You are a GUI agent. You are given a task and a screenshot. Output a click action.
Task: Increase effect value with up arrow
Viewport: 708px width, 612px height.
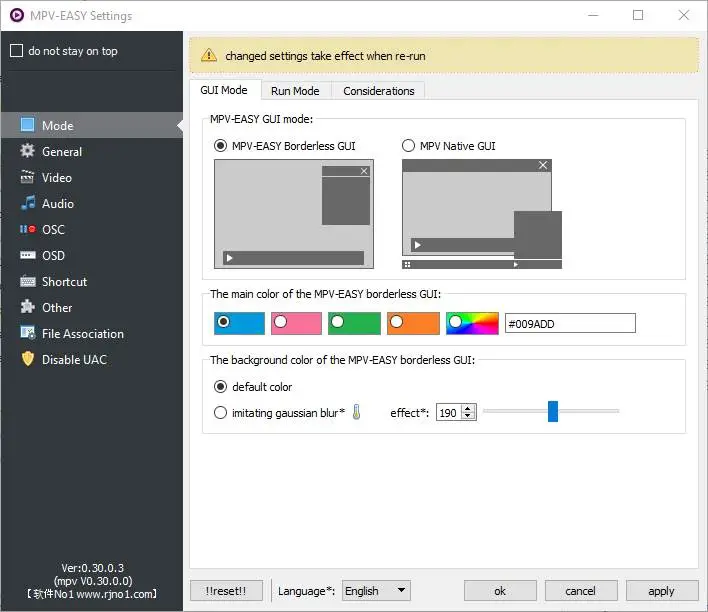(x=468, y=408)
